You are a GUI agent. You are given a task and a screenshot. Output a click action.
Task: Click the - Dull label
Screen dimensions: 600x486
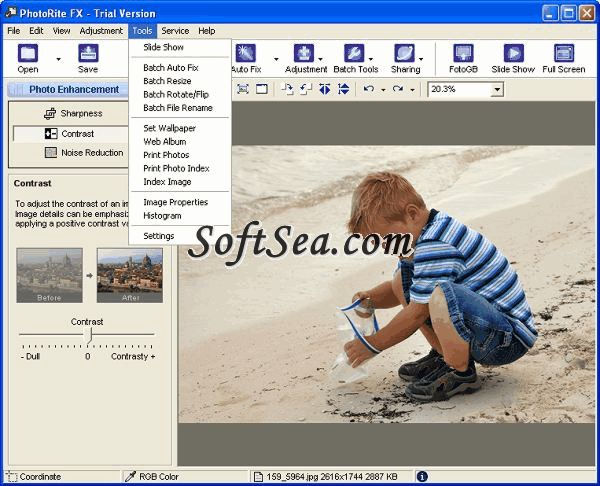click(31, 357)
